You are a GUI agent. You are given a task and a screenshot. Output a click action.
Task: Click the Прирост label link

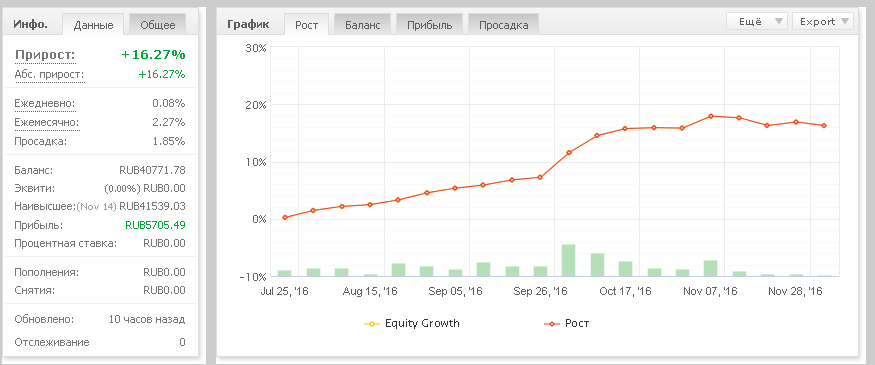coord(45,55)
